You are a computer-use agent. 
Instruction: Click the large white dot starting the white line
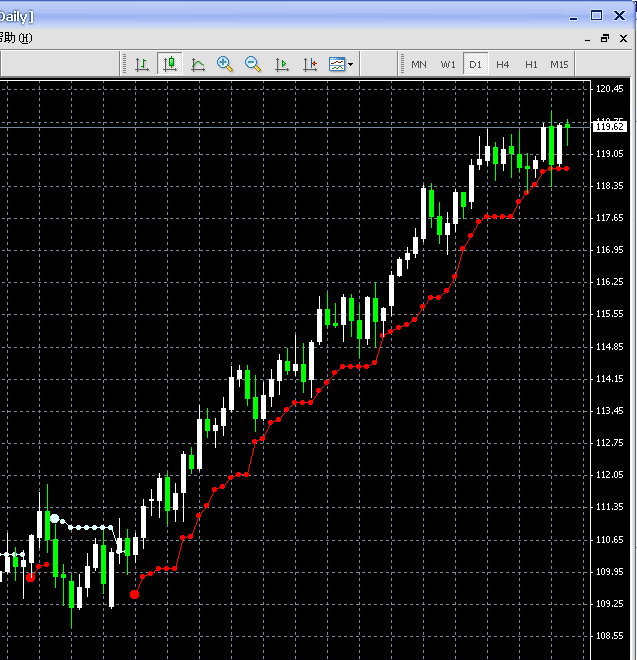(x=54, y=518)
